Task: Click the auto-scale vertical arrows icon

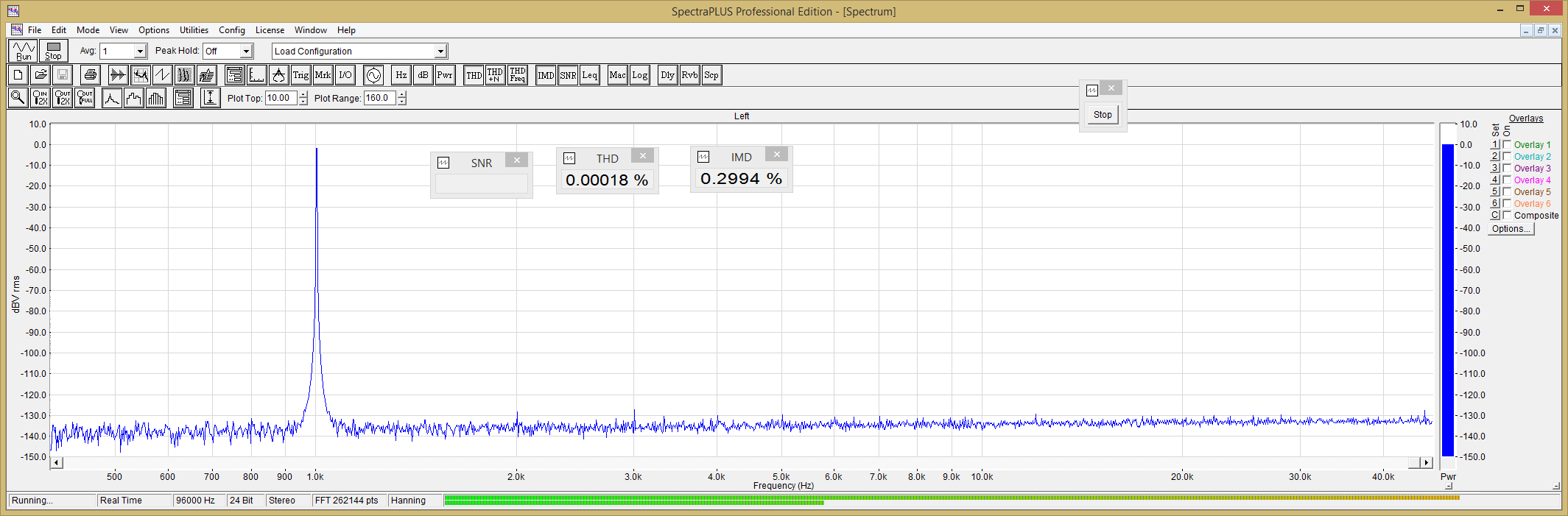Action: [x=211, y=98]
